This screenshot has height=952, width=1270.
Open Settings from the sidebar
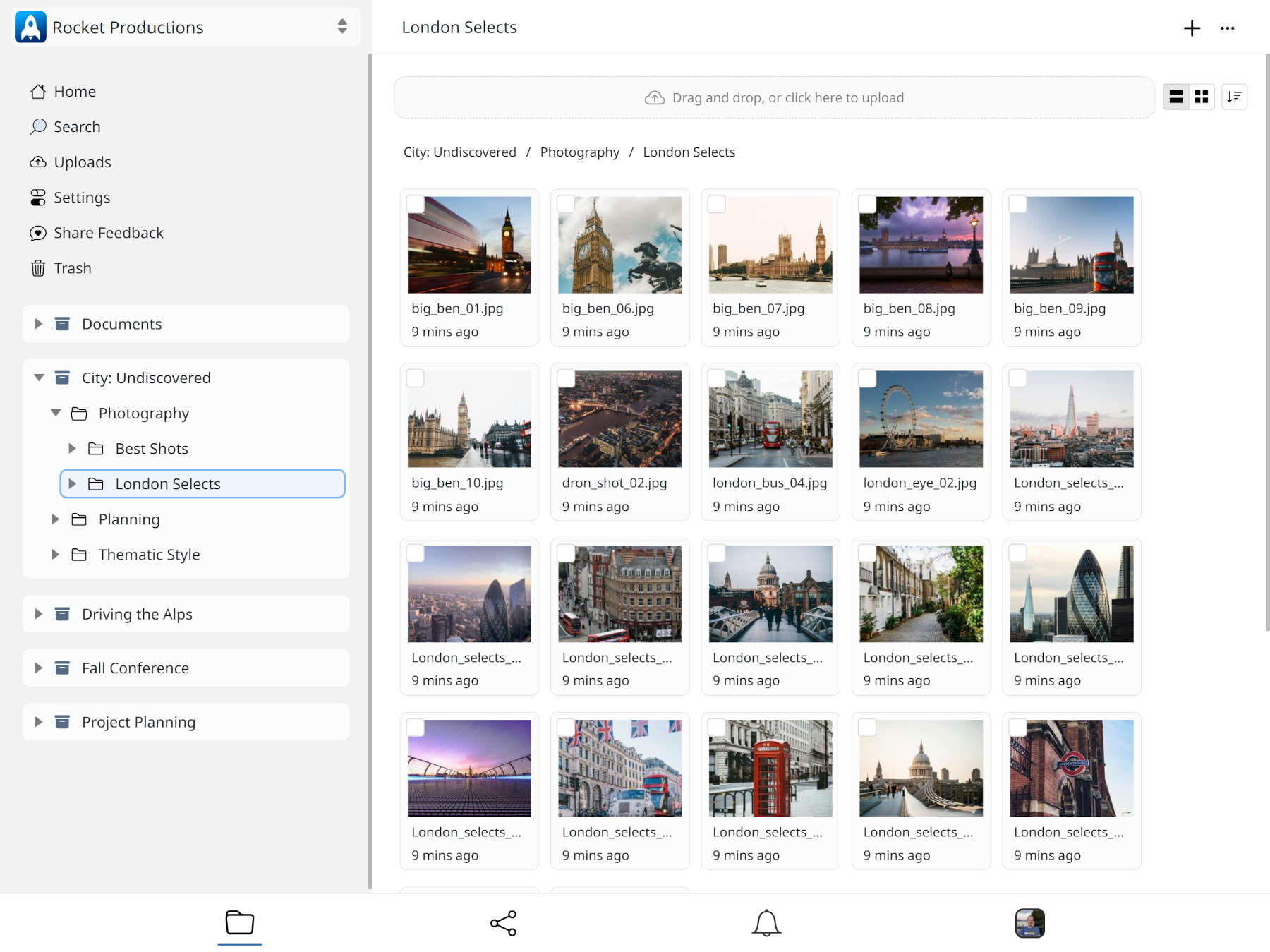coord(81,198)
